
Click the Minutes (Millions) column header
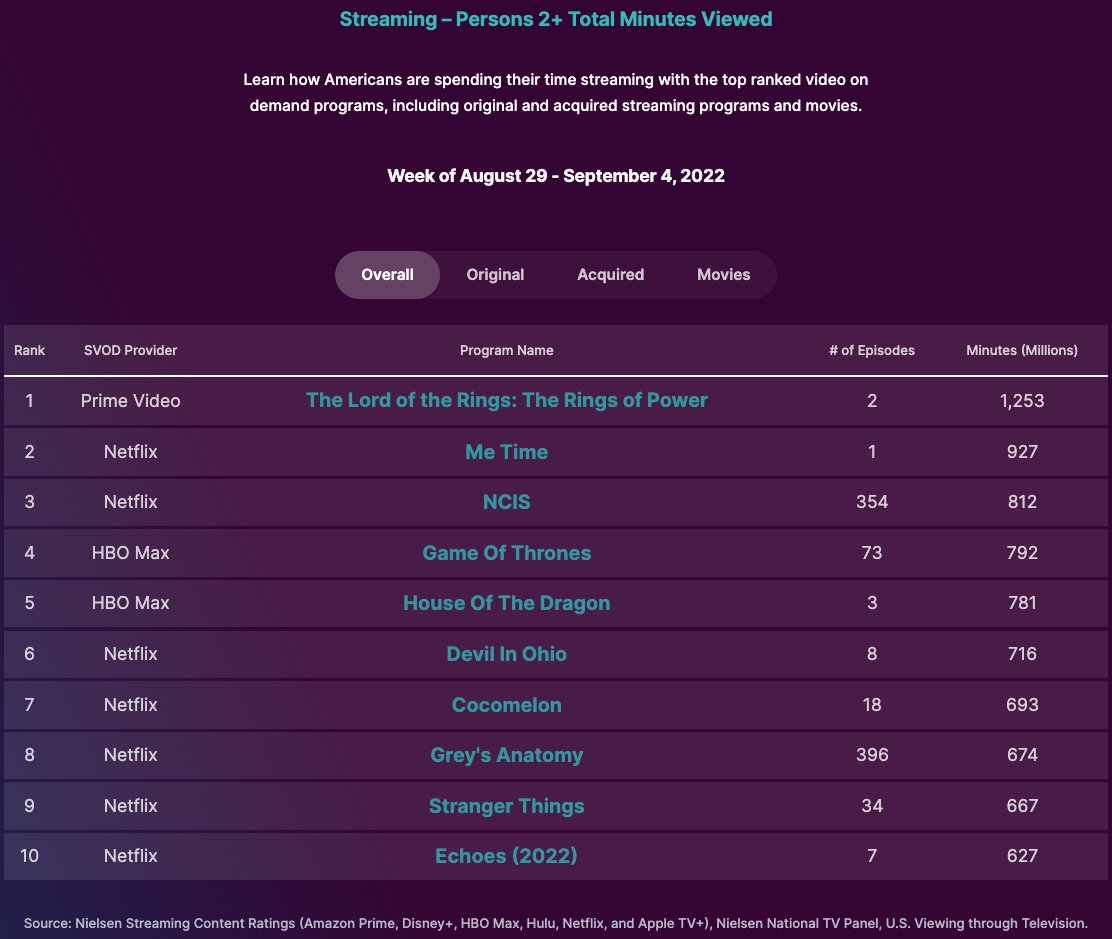pyautogui.click(x=1022, y=350)
